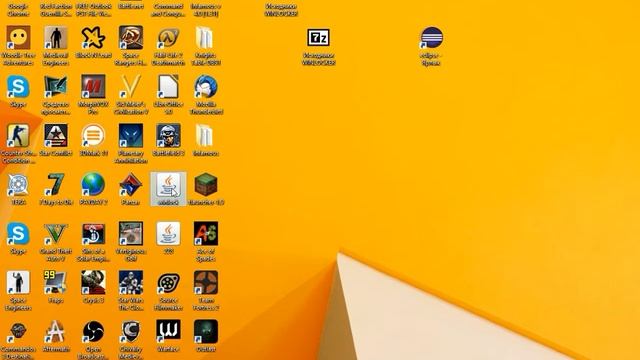
Task: Open Sins of a Solar Empire shortcut
Action: tap(93, 233)
